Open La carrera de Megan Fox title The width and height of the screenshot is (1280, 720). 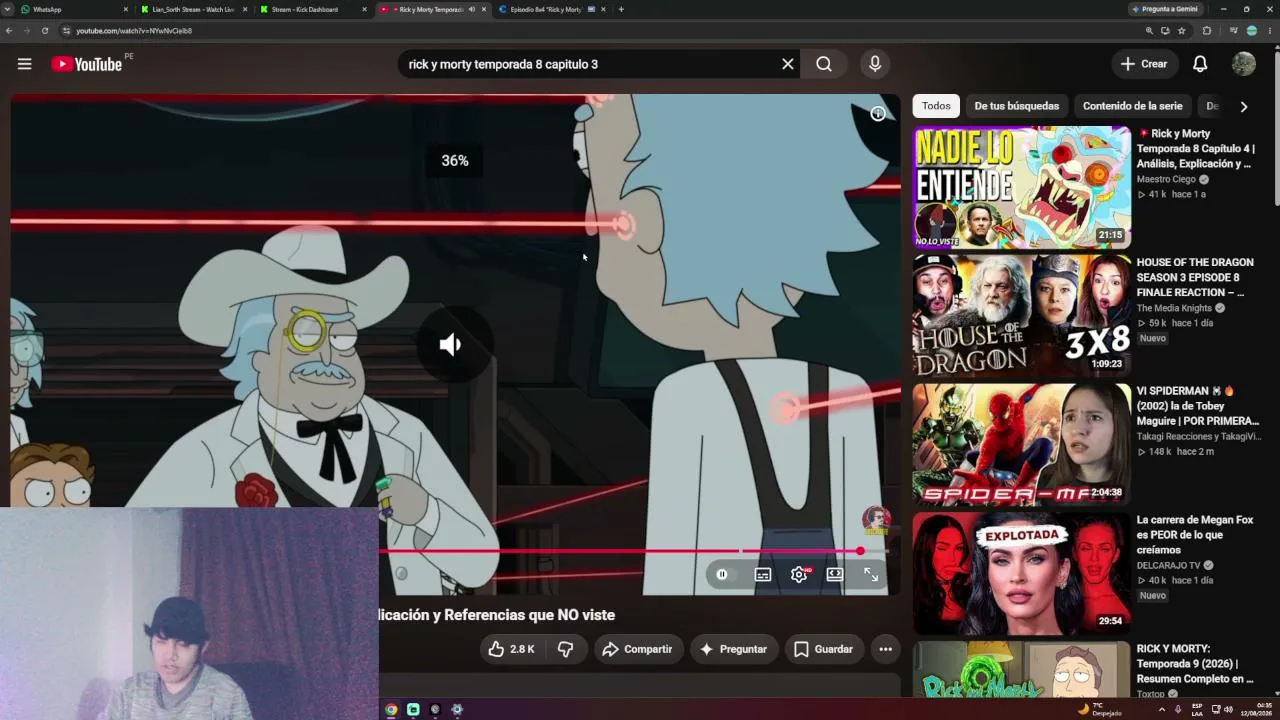click(x=1195, y=535)
